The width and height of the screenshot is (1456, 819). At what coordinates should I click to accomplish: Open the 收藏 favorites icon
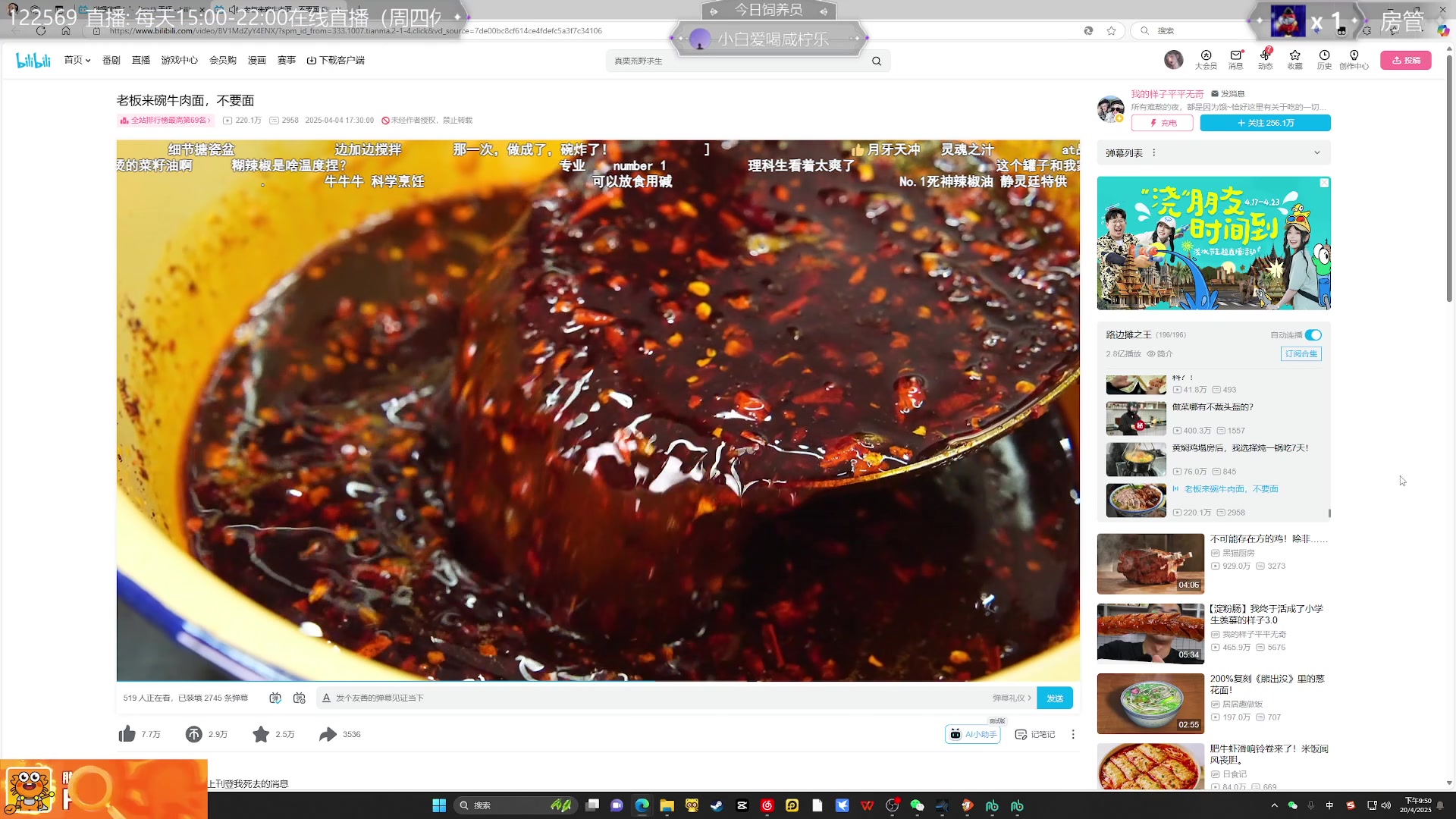(1294, 60)
